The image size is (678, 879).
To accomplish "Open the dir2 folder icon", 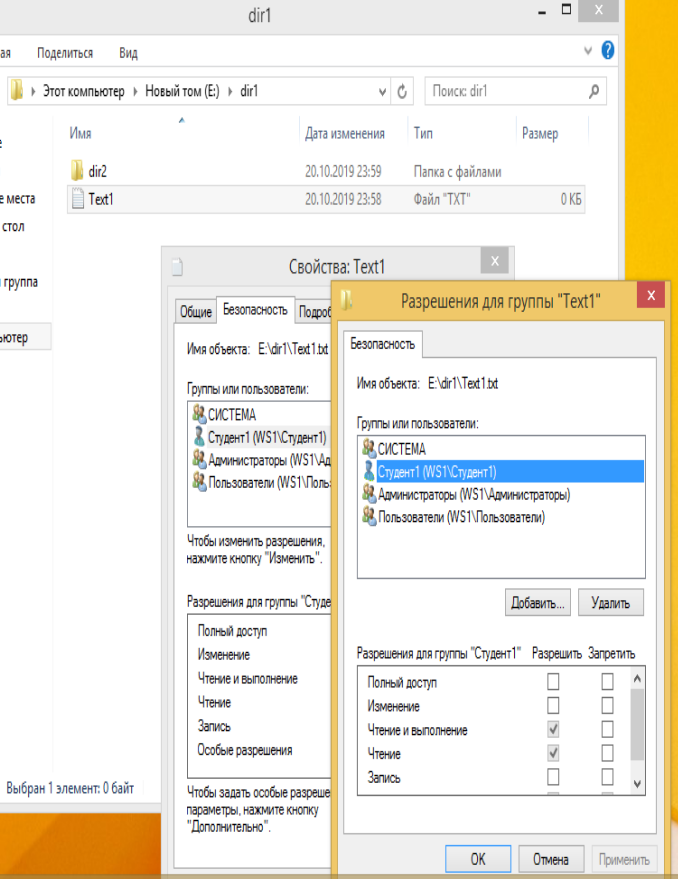I will click(78, 171).
